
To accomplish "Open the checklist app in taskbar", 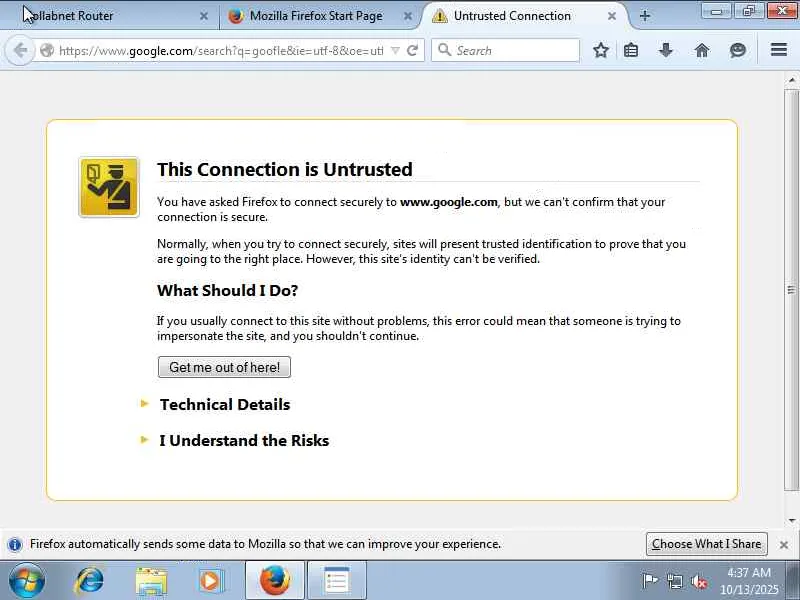I will coord(337,581).
